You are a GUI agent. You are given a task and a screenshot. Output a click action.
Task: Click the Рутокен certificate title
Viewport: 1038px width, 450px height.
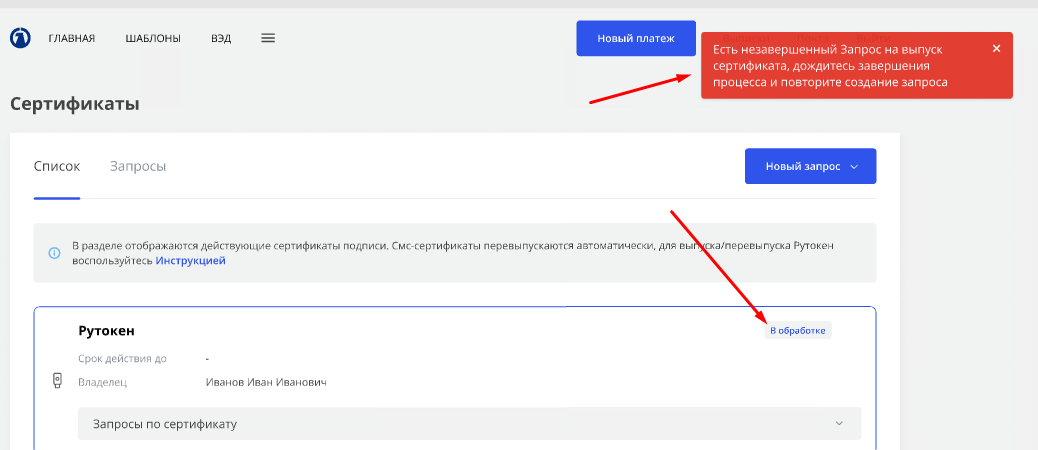point(107,330)
